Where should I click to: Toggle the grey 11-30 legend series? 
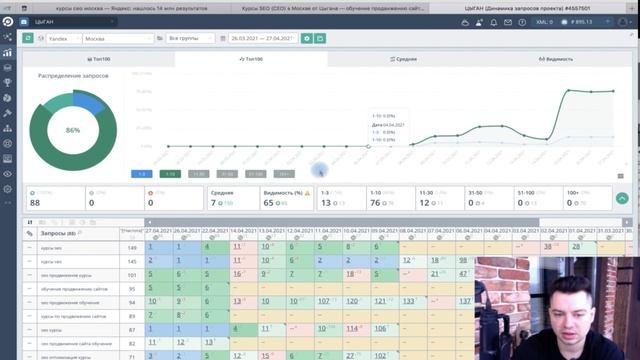point(199,174)
